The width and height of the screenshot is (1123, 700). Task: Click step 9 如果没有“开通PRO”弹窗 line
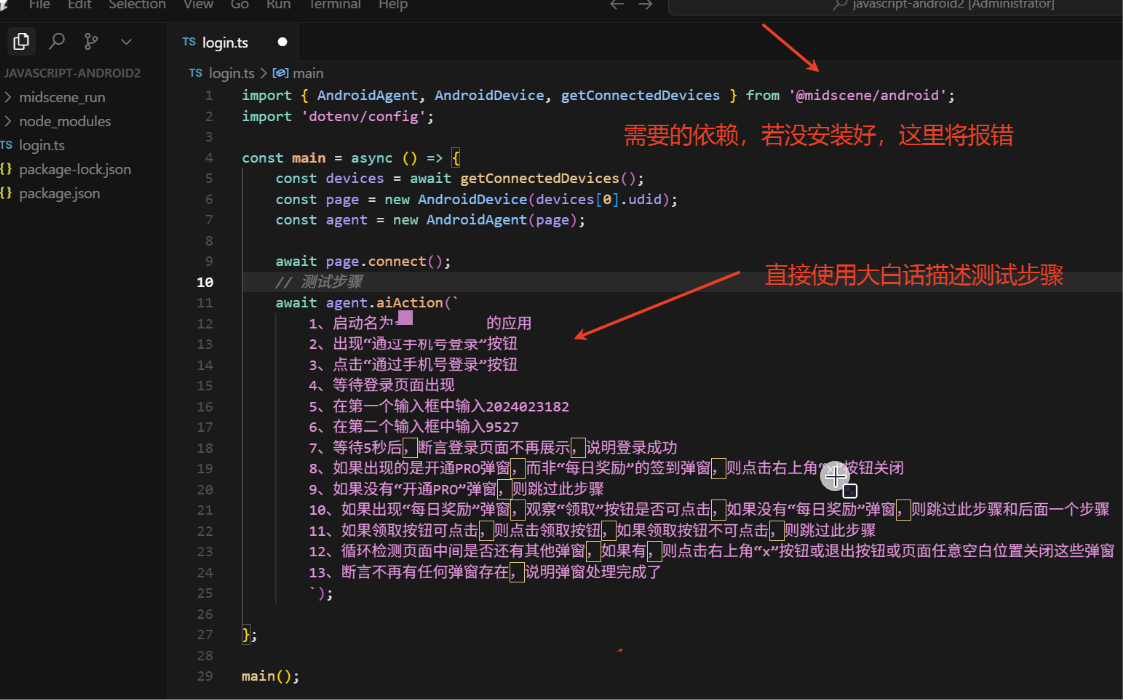coord(456,489)
